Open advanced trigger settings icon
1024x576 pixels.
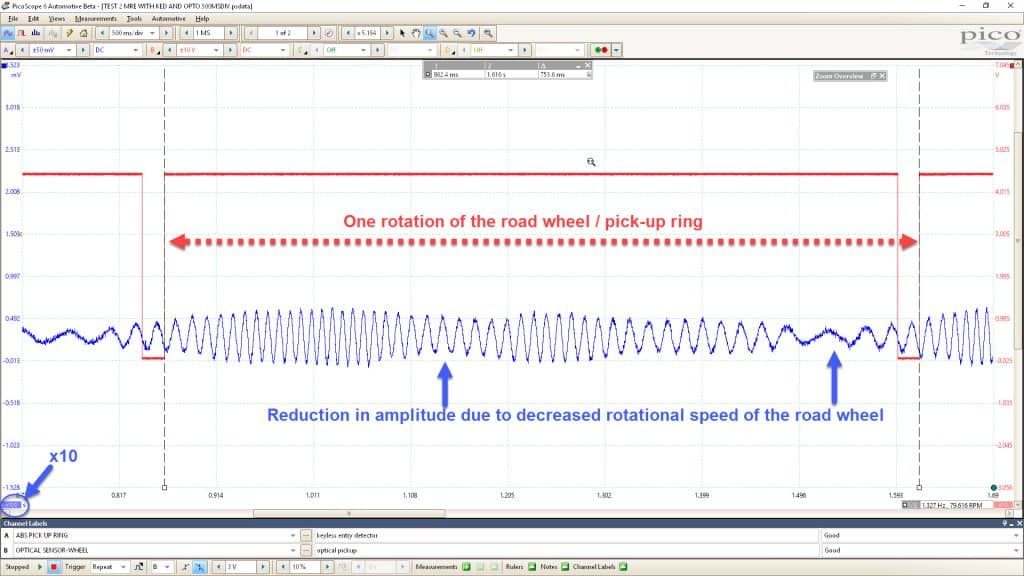(x=138, y=567)
